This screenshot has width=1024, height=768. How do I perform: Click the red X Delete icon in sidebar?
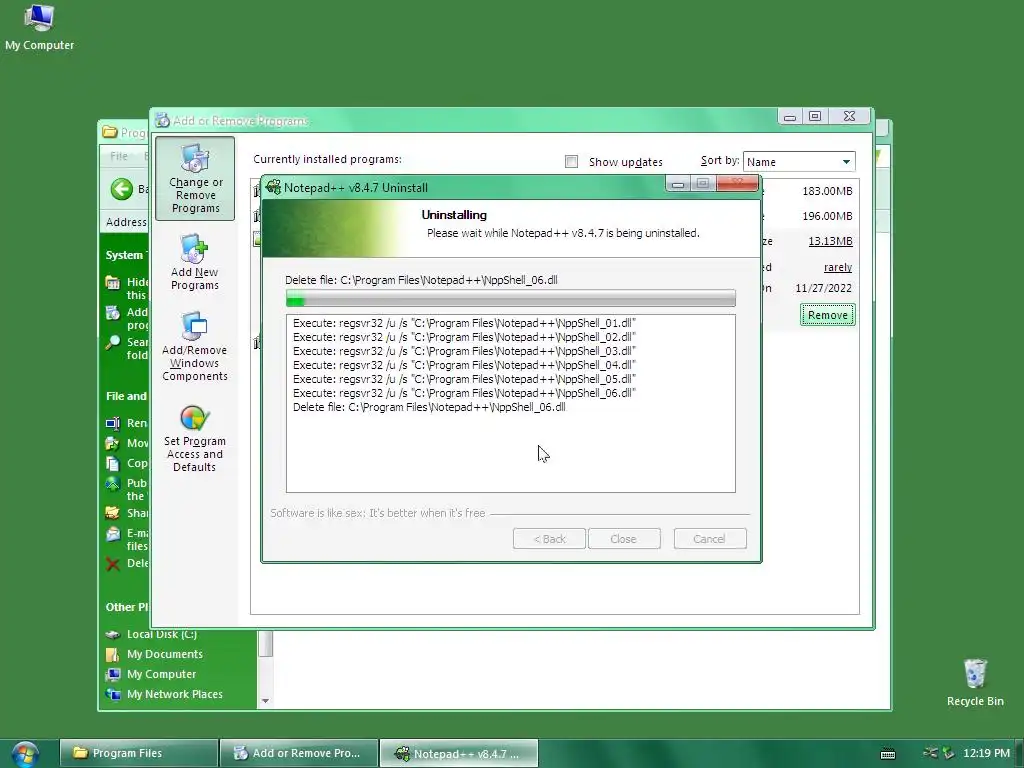(x=113, y=564)
